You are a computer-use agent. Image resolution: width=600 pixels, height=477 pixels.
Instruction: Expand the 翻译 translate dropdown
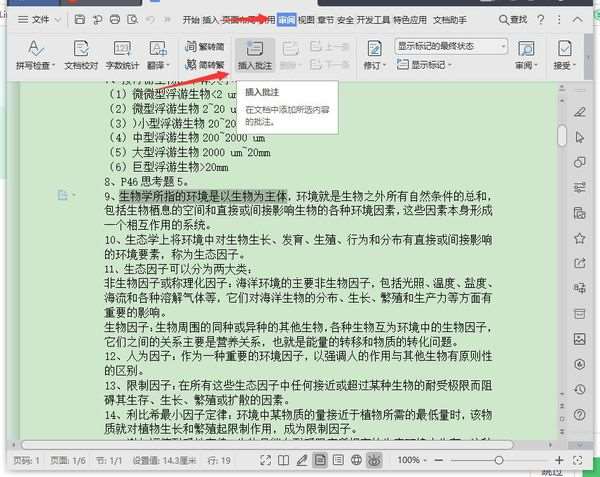tap(158, 55)
